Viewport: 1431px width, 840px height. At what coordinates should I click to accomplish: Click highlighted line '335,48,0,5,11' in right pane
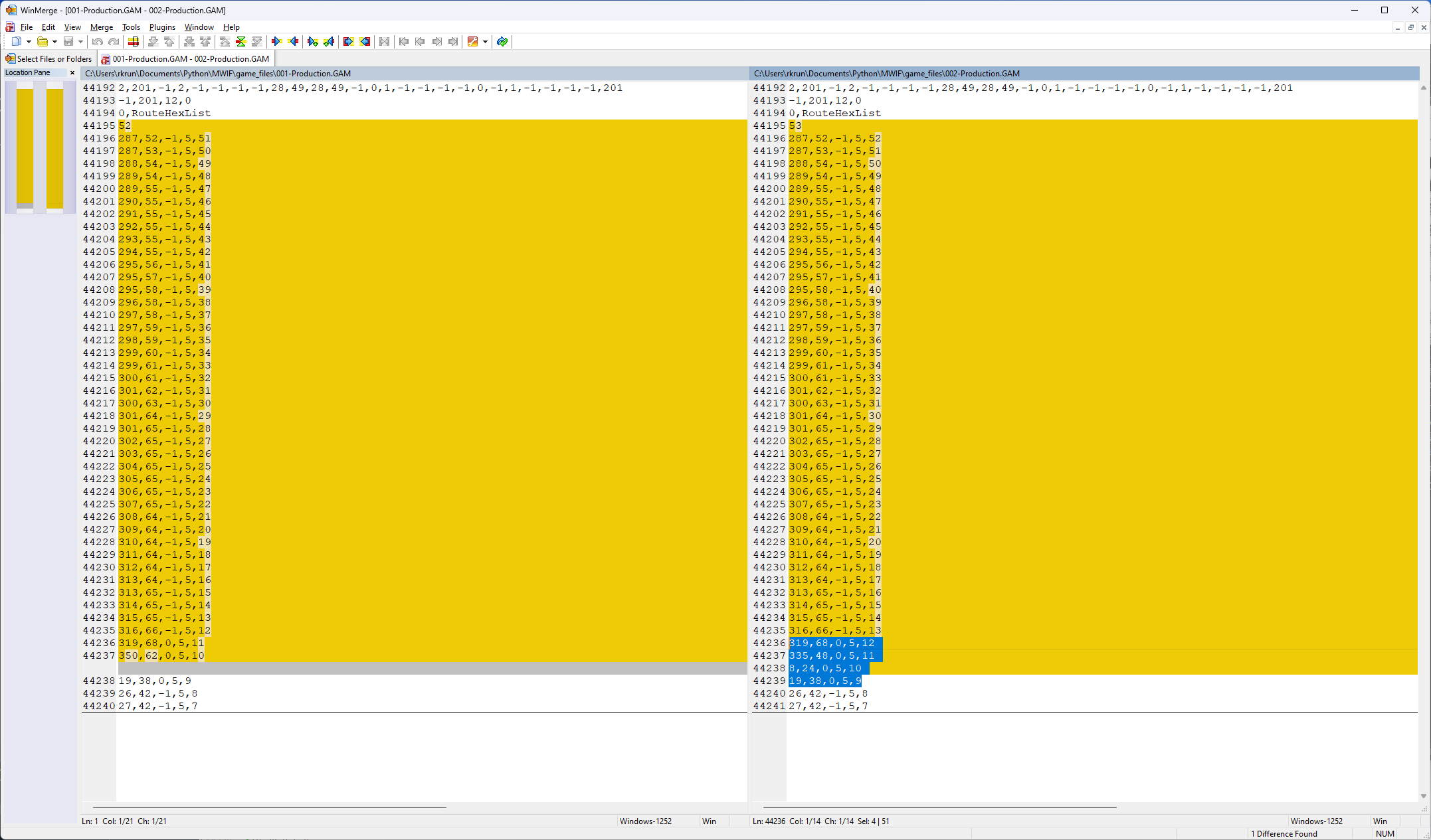pos(832,656)
